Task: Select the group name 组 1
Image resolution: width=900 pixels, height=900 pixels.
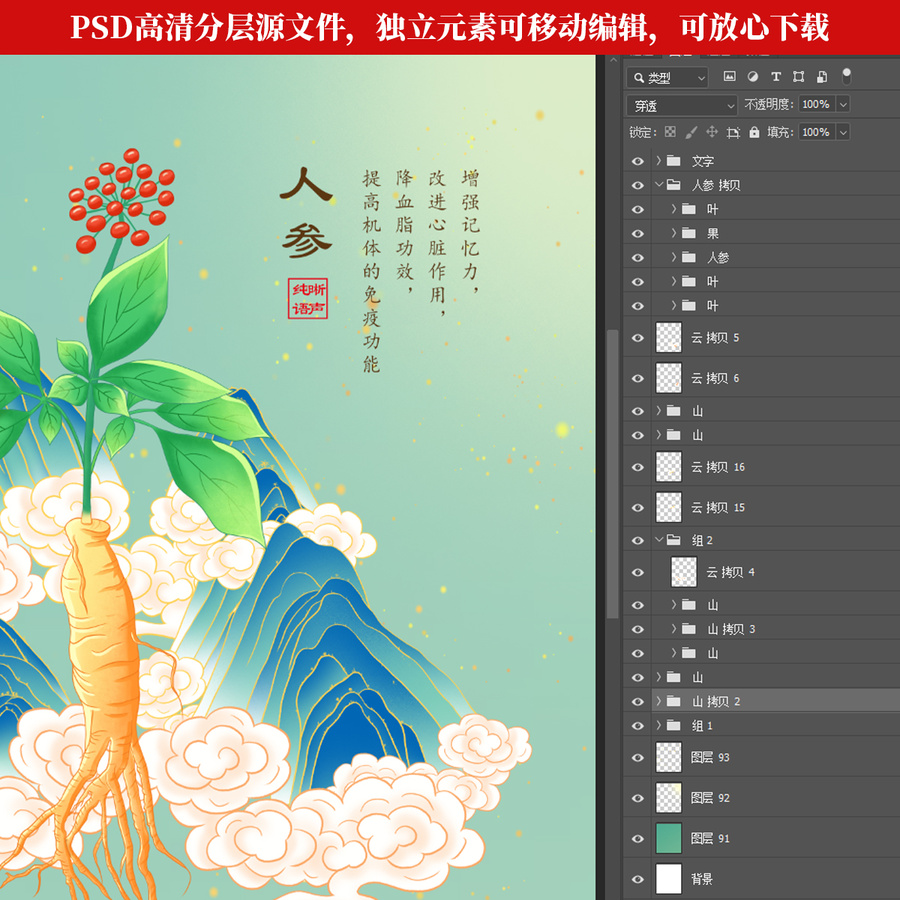Action: [x=702, y=726]
